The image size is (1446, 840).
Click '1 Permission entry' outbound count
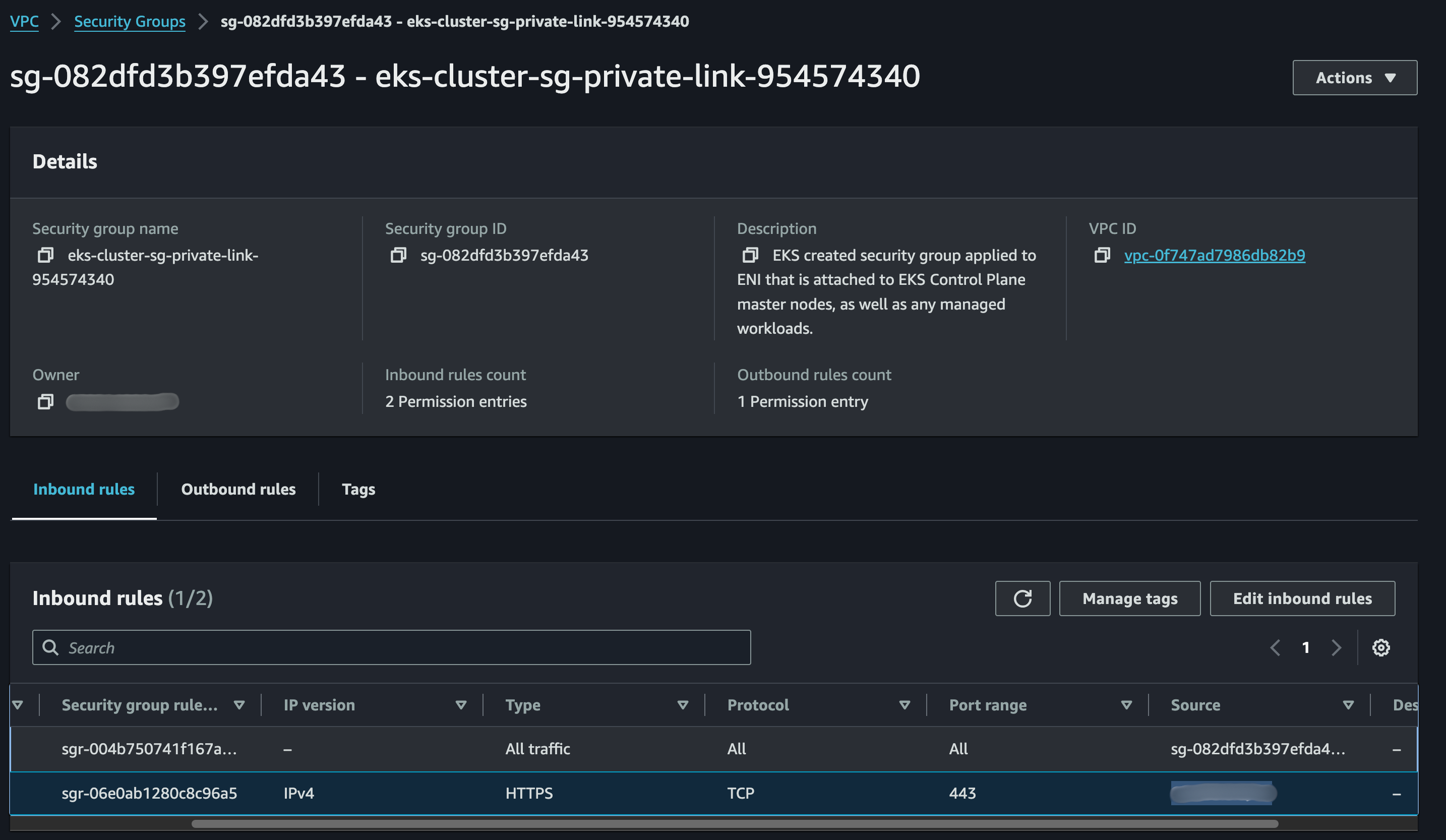pyautogui.click(x=802, y=402)
